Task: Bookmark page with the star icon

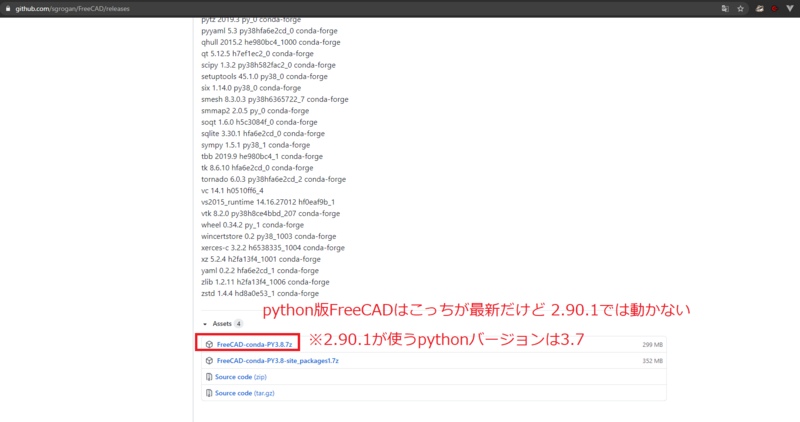Action: pyautogui.click(x=740, y=9)
